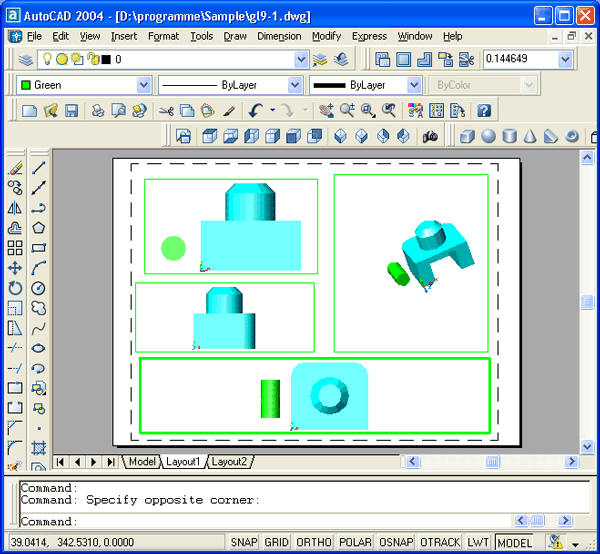Select the Polygon draw tool
600x554 pixels.
(39, 228)
